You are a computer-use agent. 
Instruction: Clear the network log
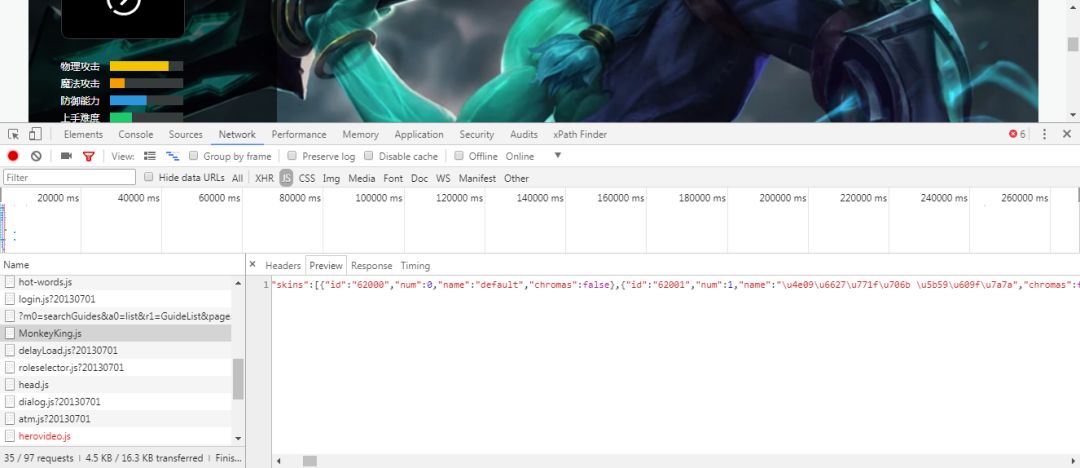36,156
